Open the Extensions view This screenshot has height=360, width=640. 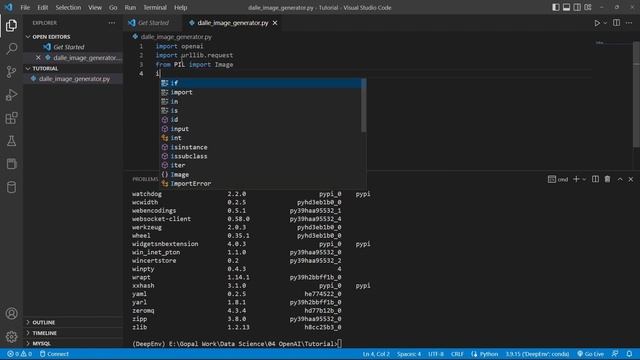click(11, 118)
